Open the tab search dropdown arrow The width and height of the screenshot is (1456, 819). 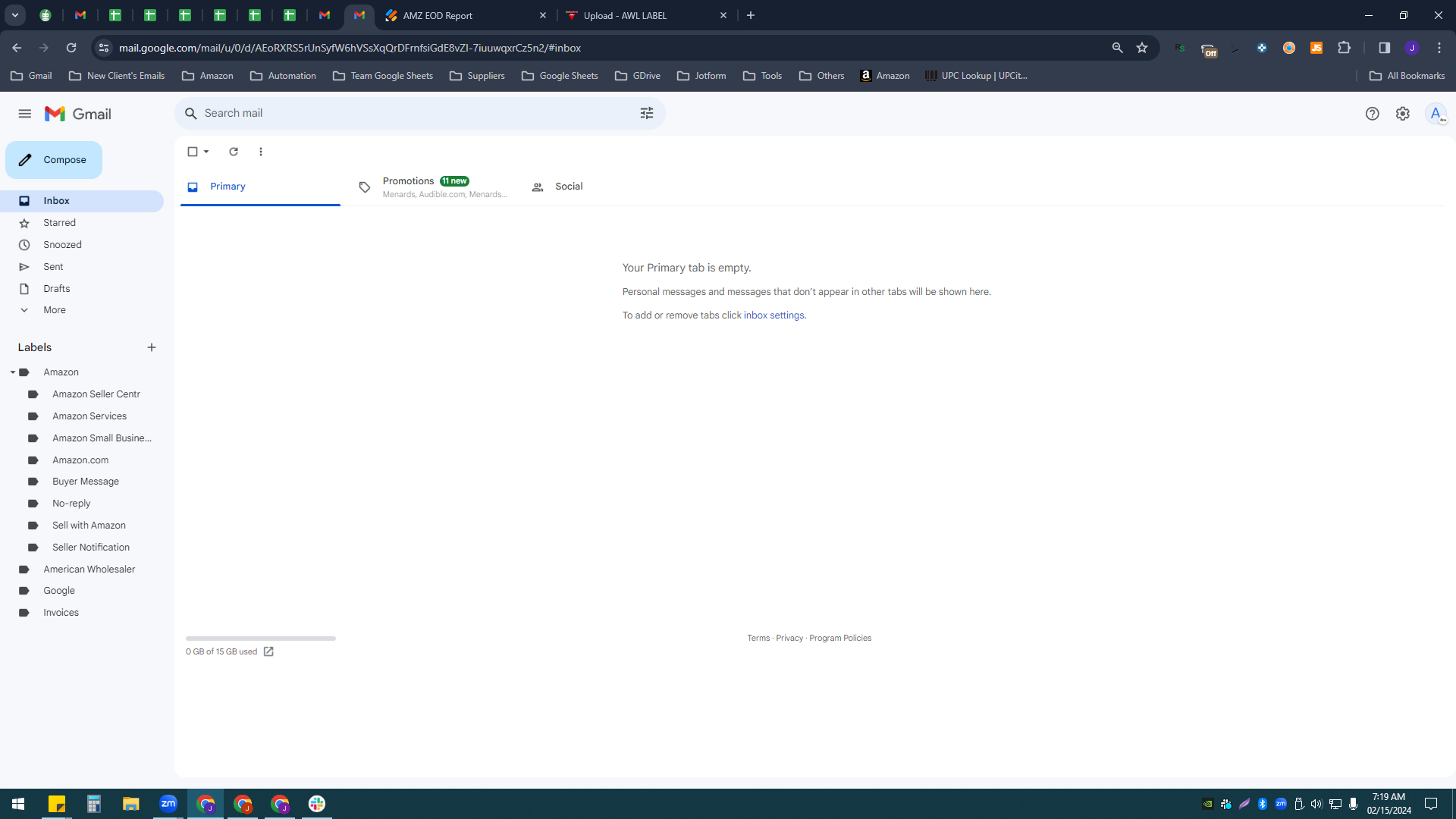pos(14,15)
